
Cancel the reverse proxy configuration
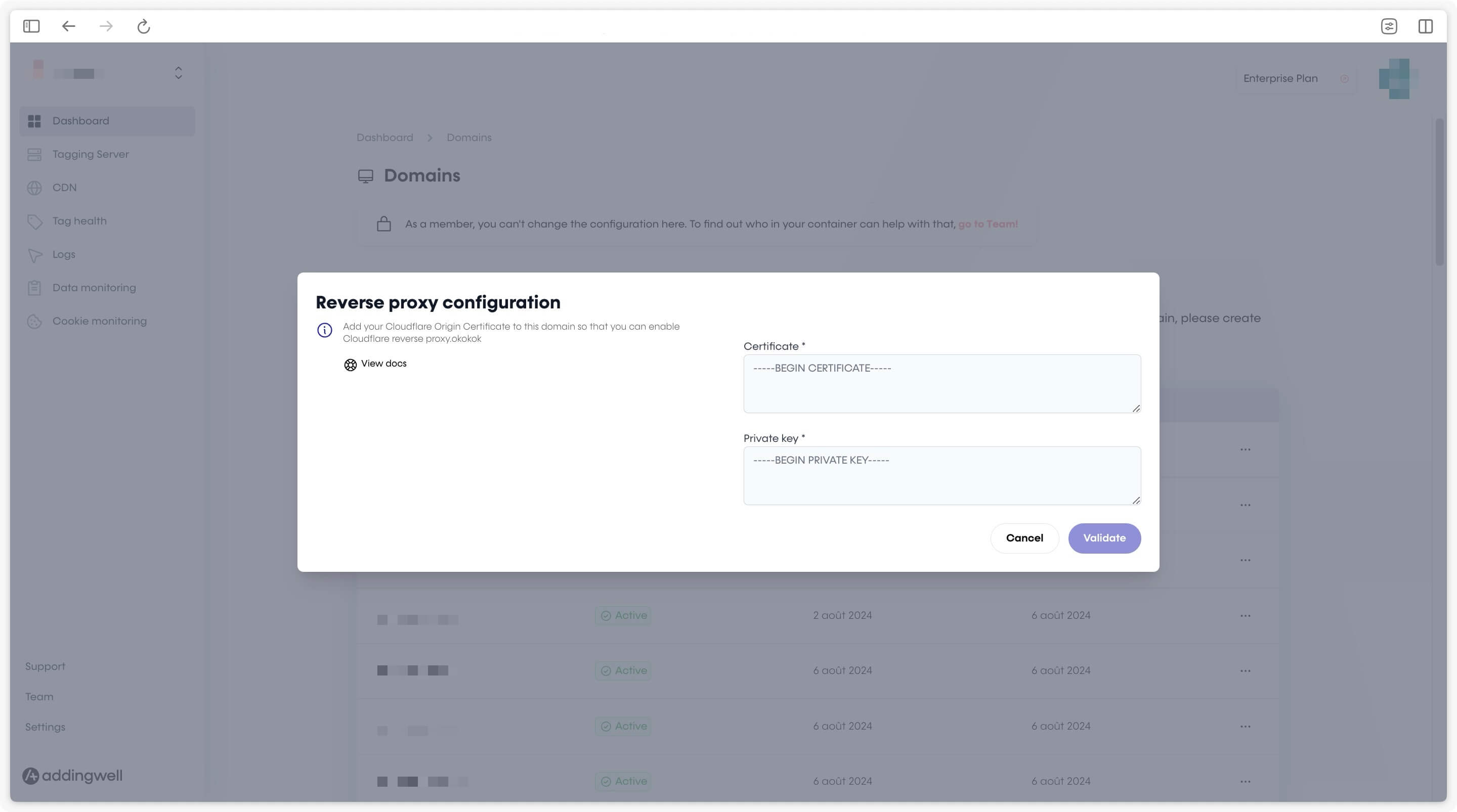1024,538
